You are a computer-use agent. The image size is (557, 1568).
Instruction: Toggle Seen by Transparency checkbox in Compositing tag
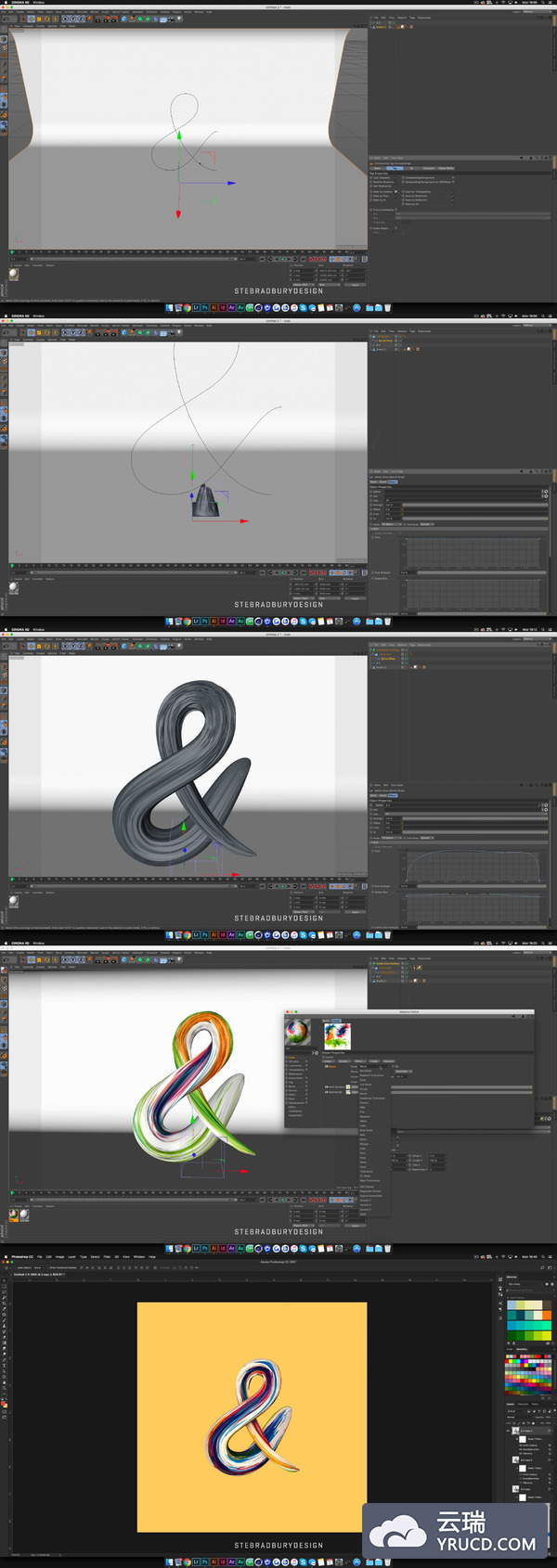[453, 191]
